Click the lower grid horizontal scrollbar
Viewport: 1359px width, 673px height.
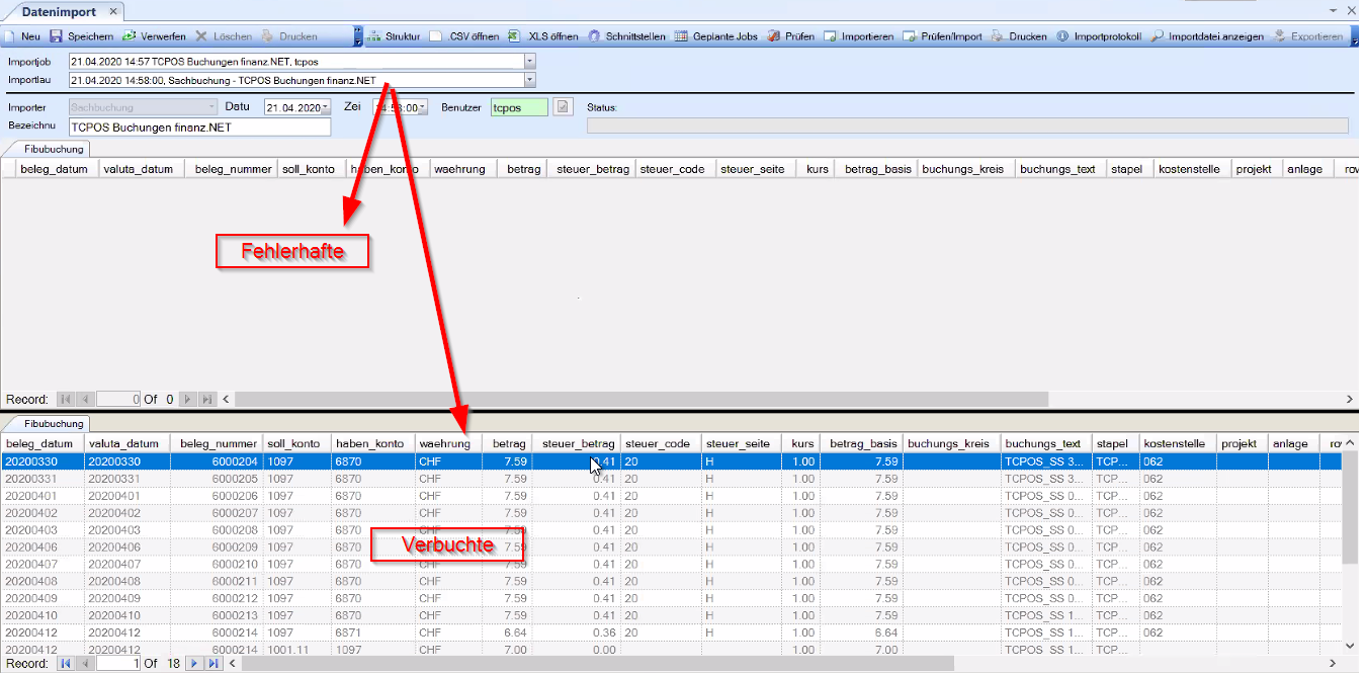pos(600,663)
